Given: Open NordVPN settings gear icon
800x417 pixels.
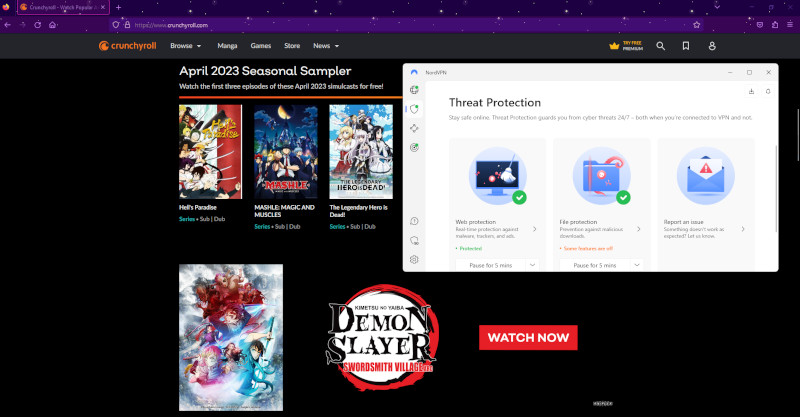Looking at the screenshot, I should tap(414, 260).
